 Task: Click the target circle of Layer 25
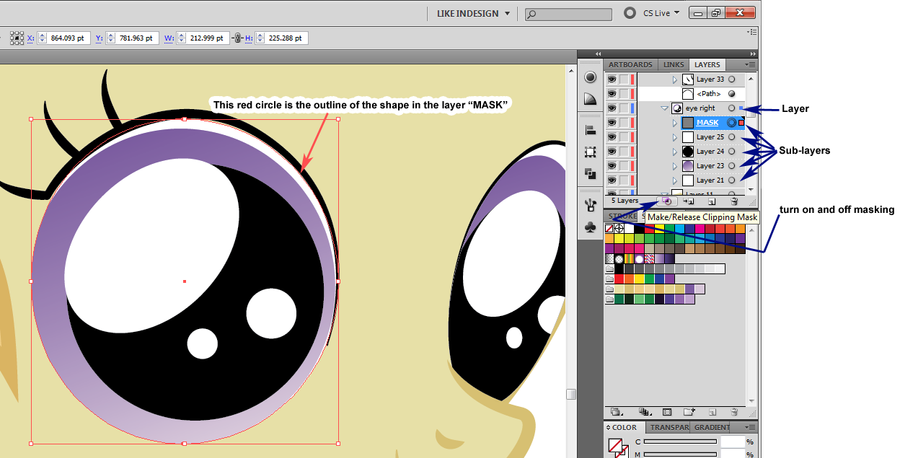point(732,137)
